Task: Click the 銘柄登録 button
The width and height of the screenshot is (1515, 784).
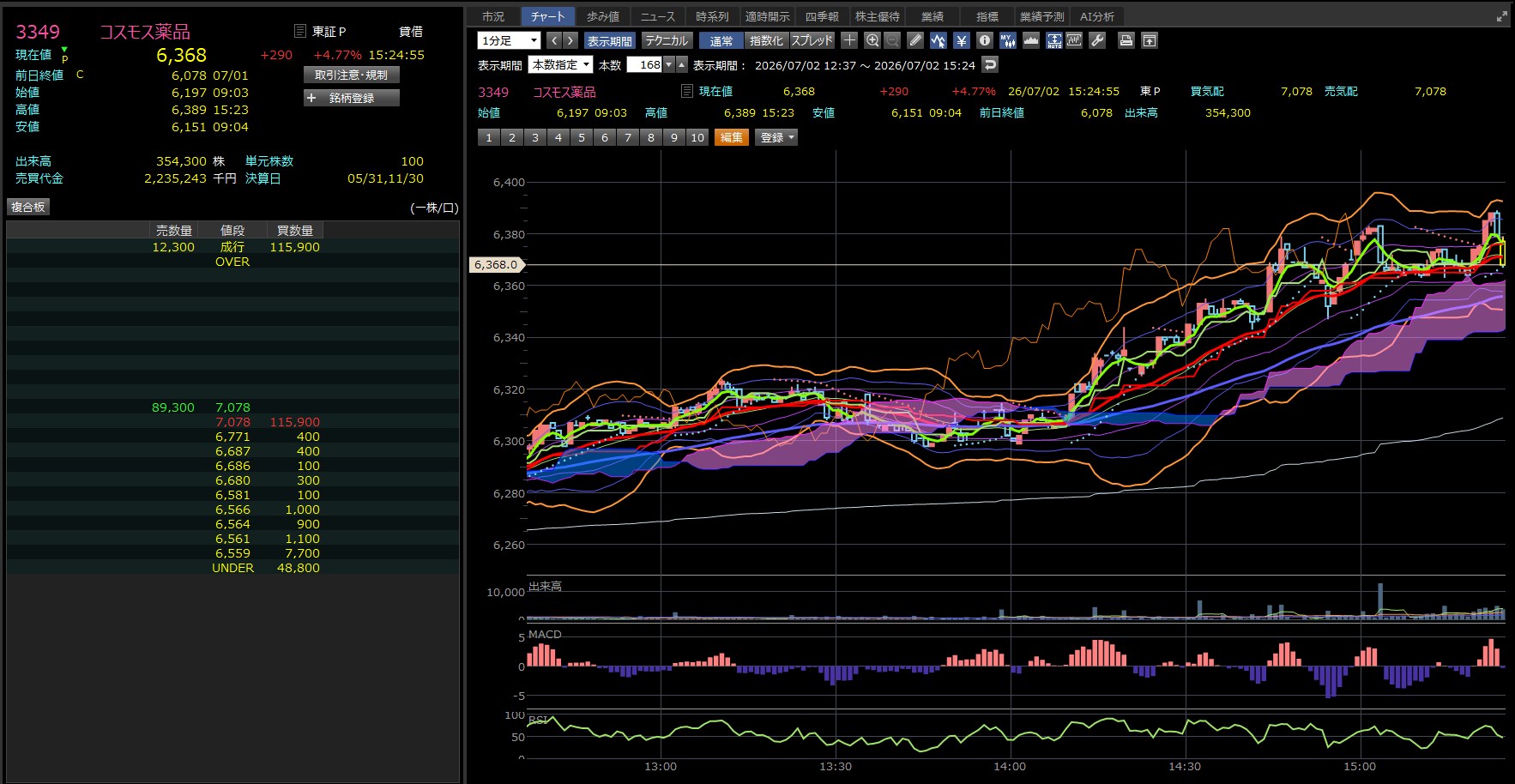Action: coord(352,98)
